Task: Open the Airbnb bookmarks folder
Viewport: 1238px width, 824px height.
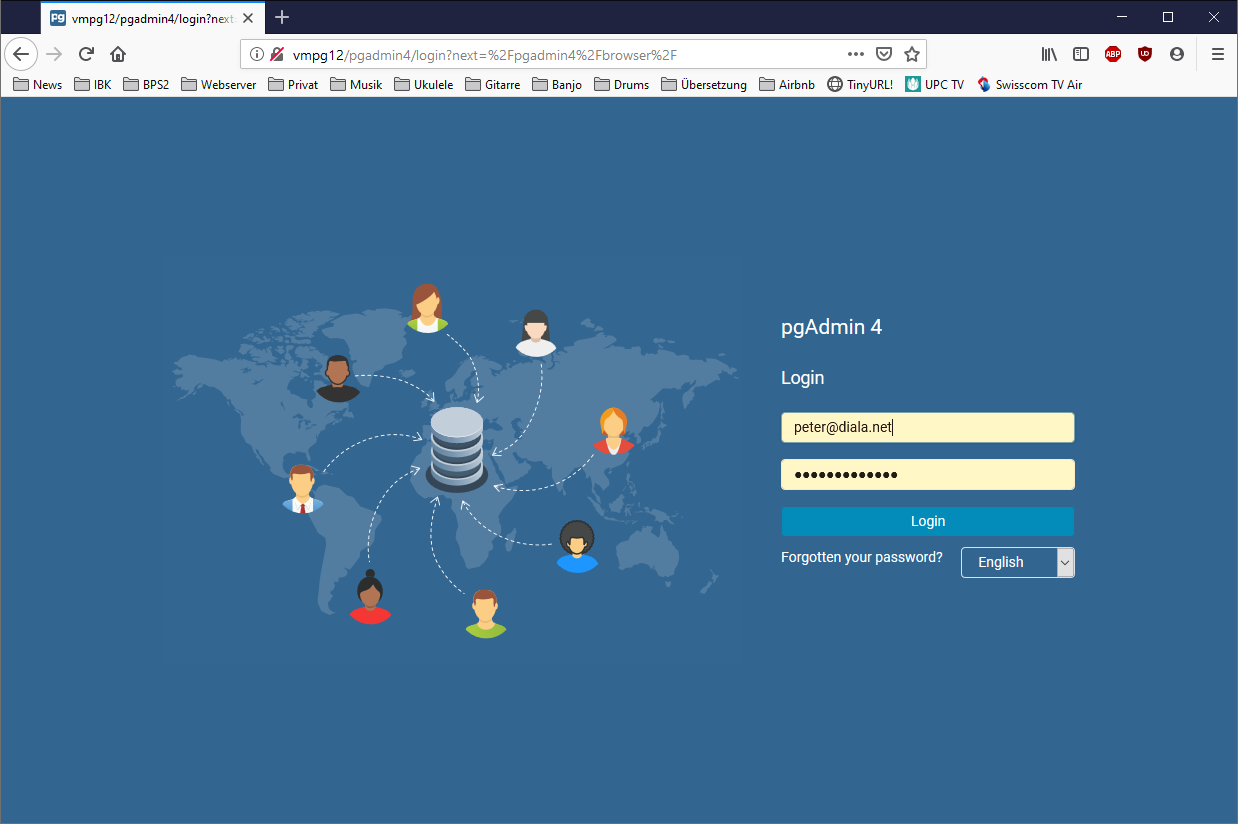Action: pos(787,85)
